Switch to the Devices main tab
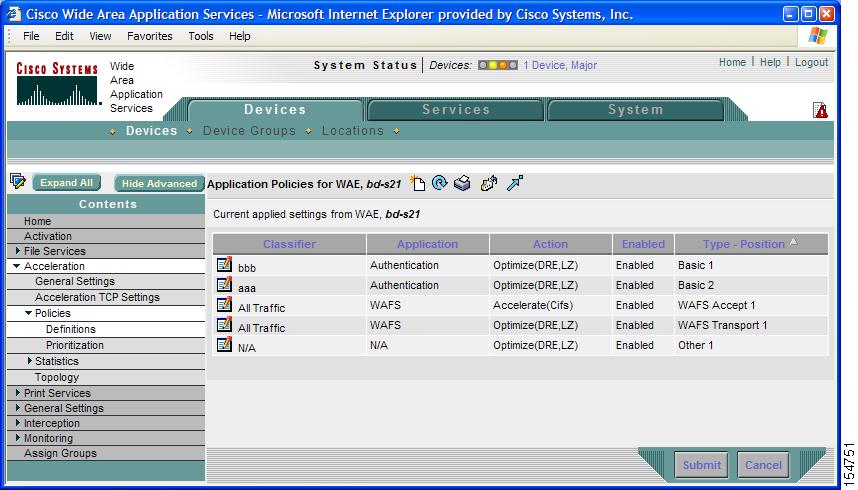This screenshot has width=858, height=490. coord(275,109)
